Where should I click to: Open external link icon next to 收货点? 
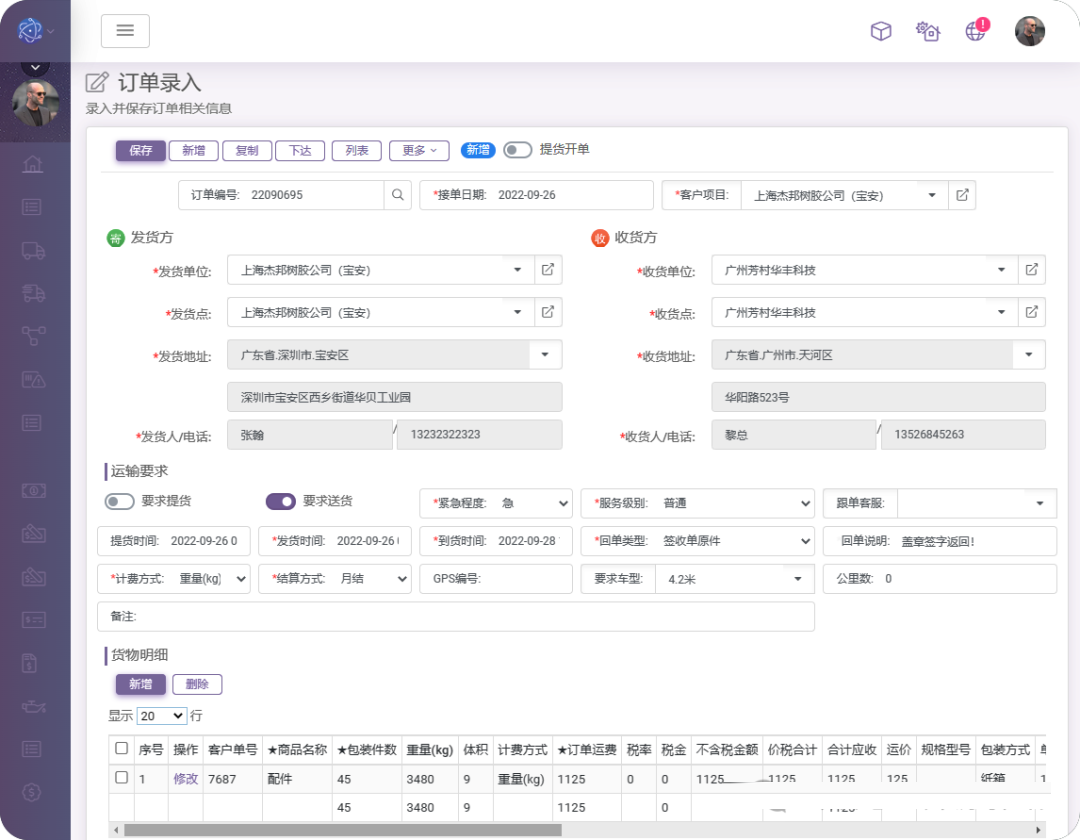1031,312
